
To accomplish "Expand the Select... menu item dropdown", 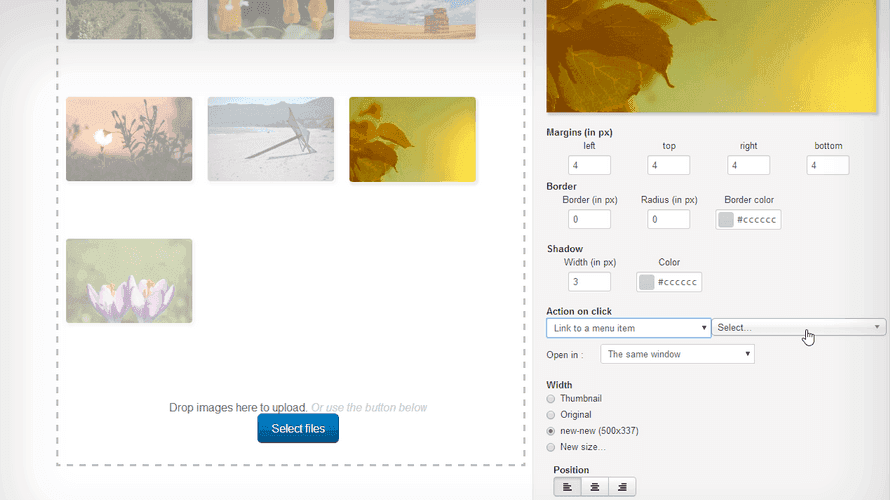I will pyautogui.click(x=798, y=328).
